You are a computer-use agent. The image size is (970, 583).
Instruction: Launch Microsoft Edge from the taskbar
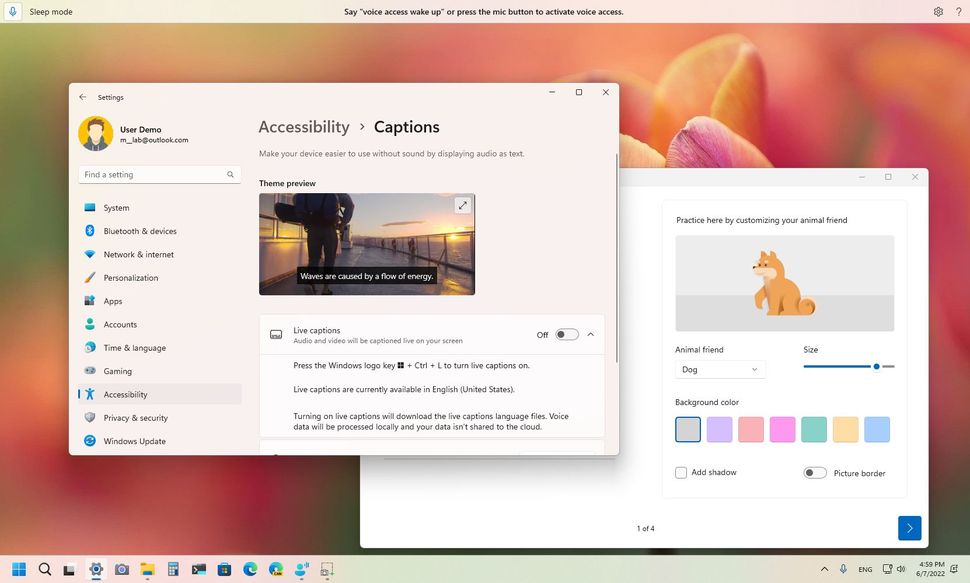click(249, 570)
